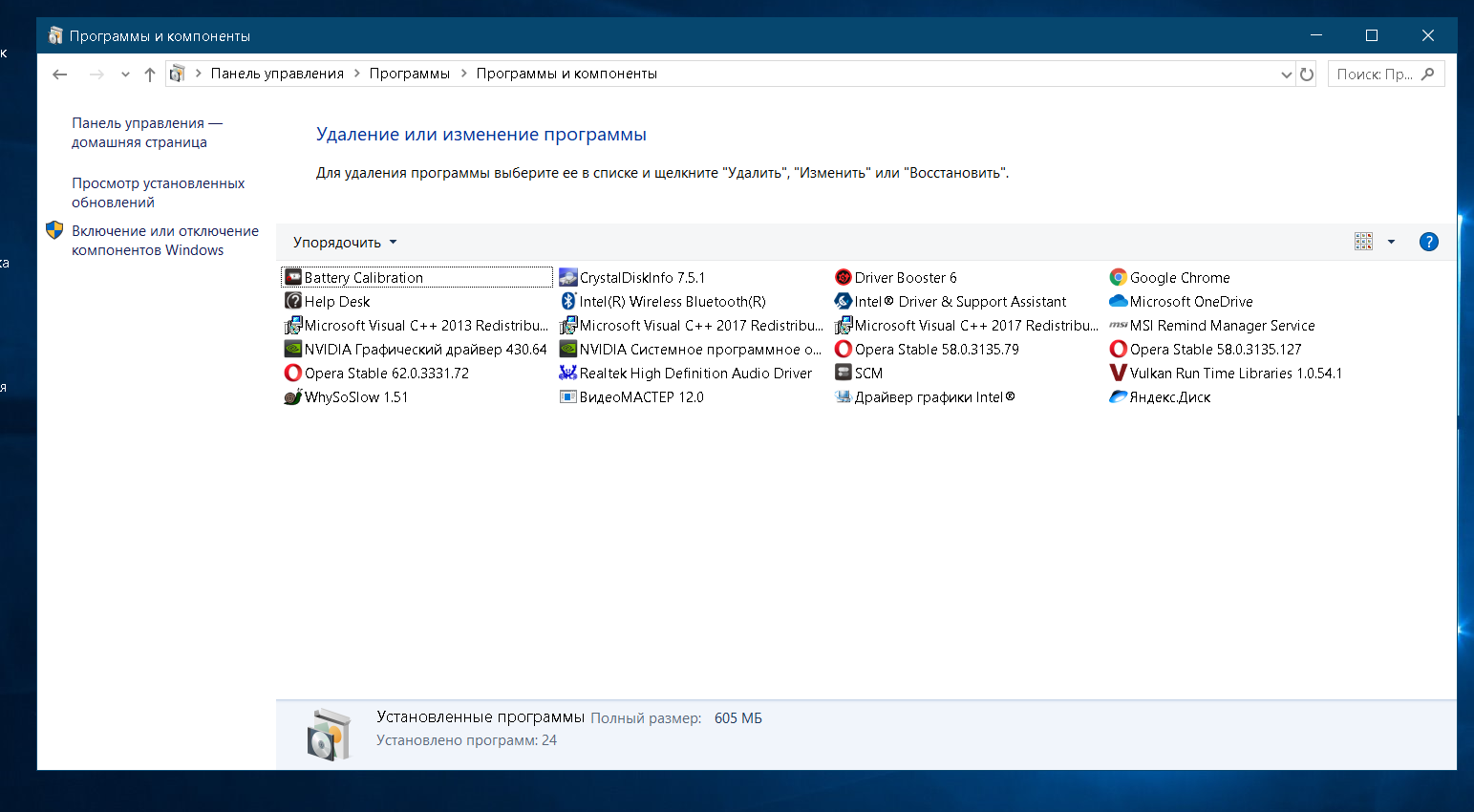This screenshot has width=1474, height=812.
Task: Refresh the address bar location
Action: coord(1307,74)
